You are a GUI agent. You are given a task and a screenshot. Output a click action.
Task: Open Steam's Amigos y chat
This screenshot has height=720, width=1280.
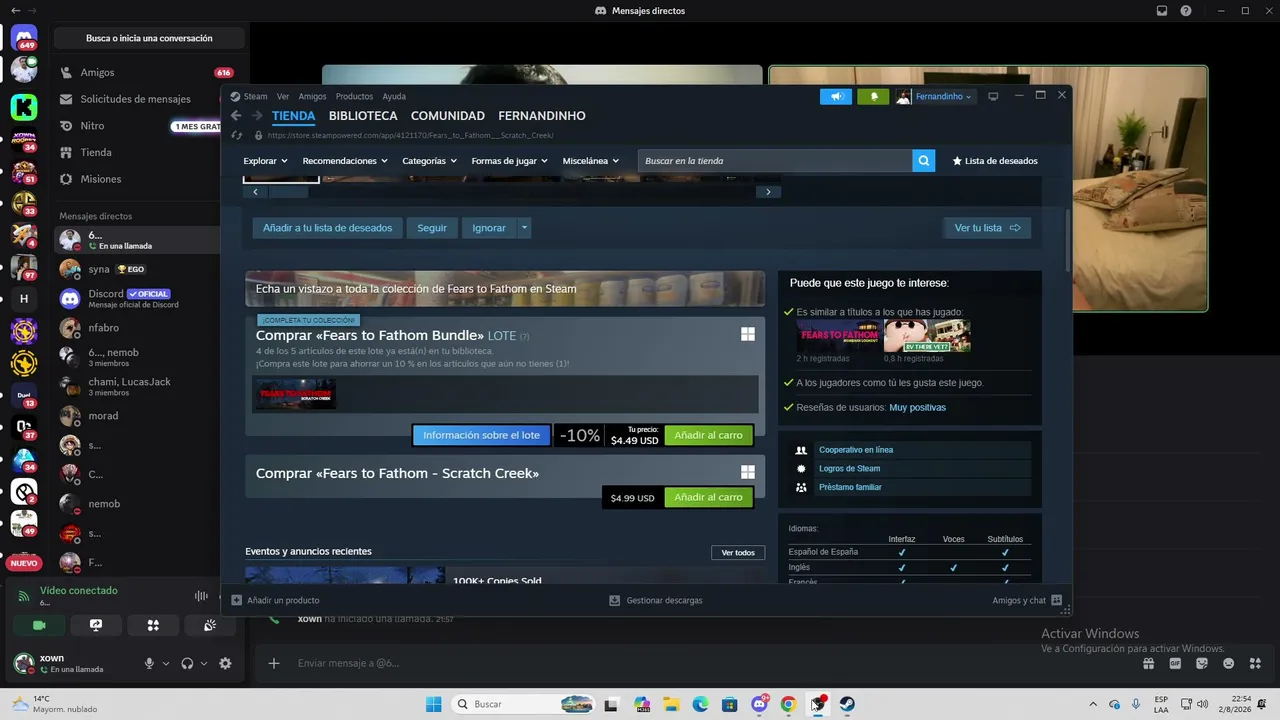tap(1027, 600)
